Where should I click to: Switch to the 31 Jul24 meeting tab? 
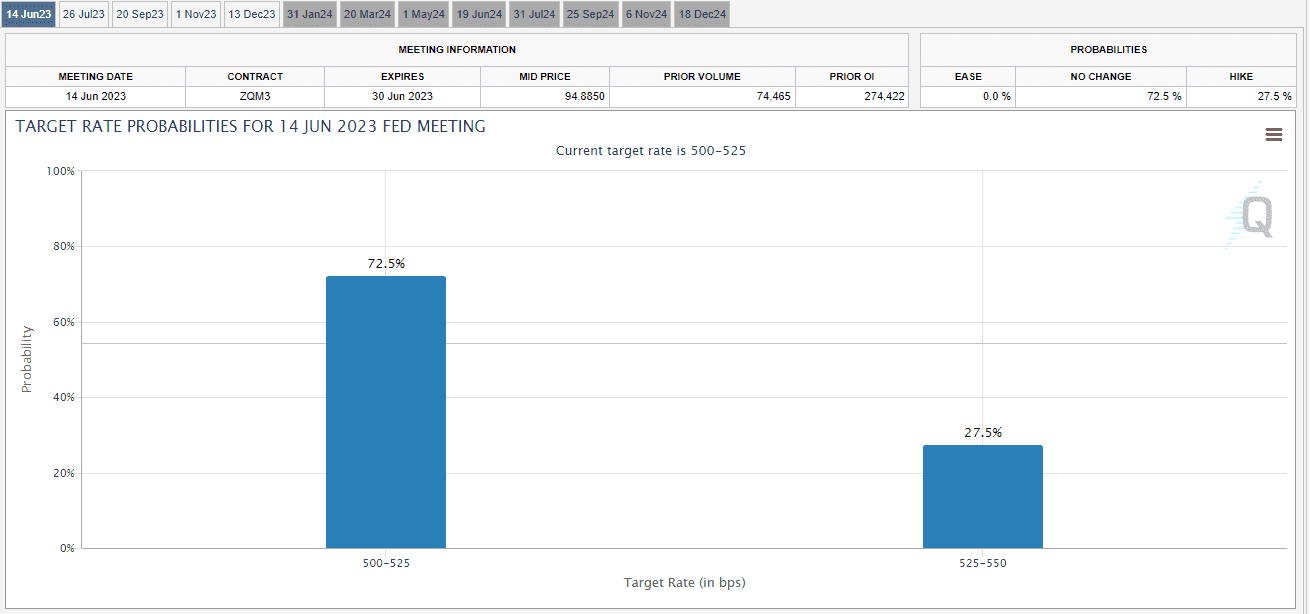(x=534, y=14)
